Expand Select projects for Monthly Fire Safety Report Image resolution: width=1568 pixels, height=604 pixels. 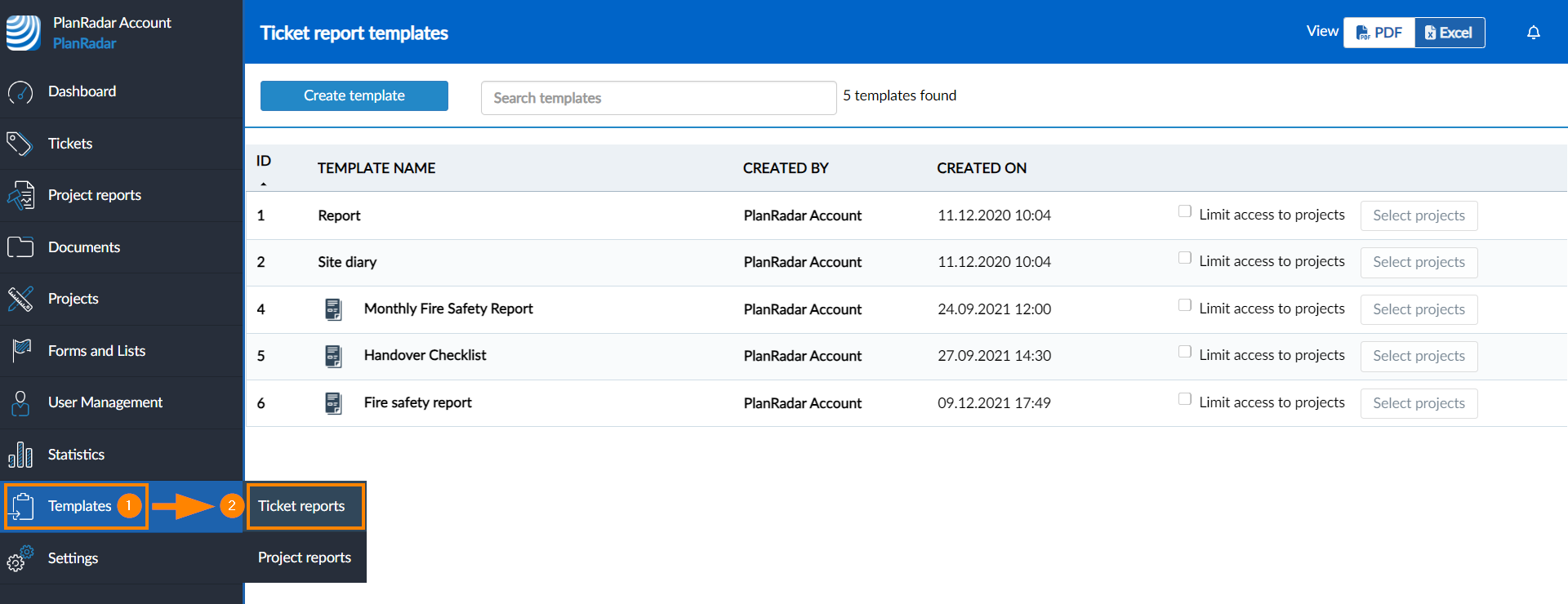(x=1419, y=309)
